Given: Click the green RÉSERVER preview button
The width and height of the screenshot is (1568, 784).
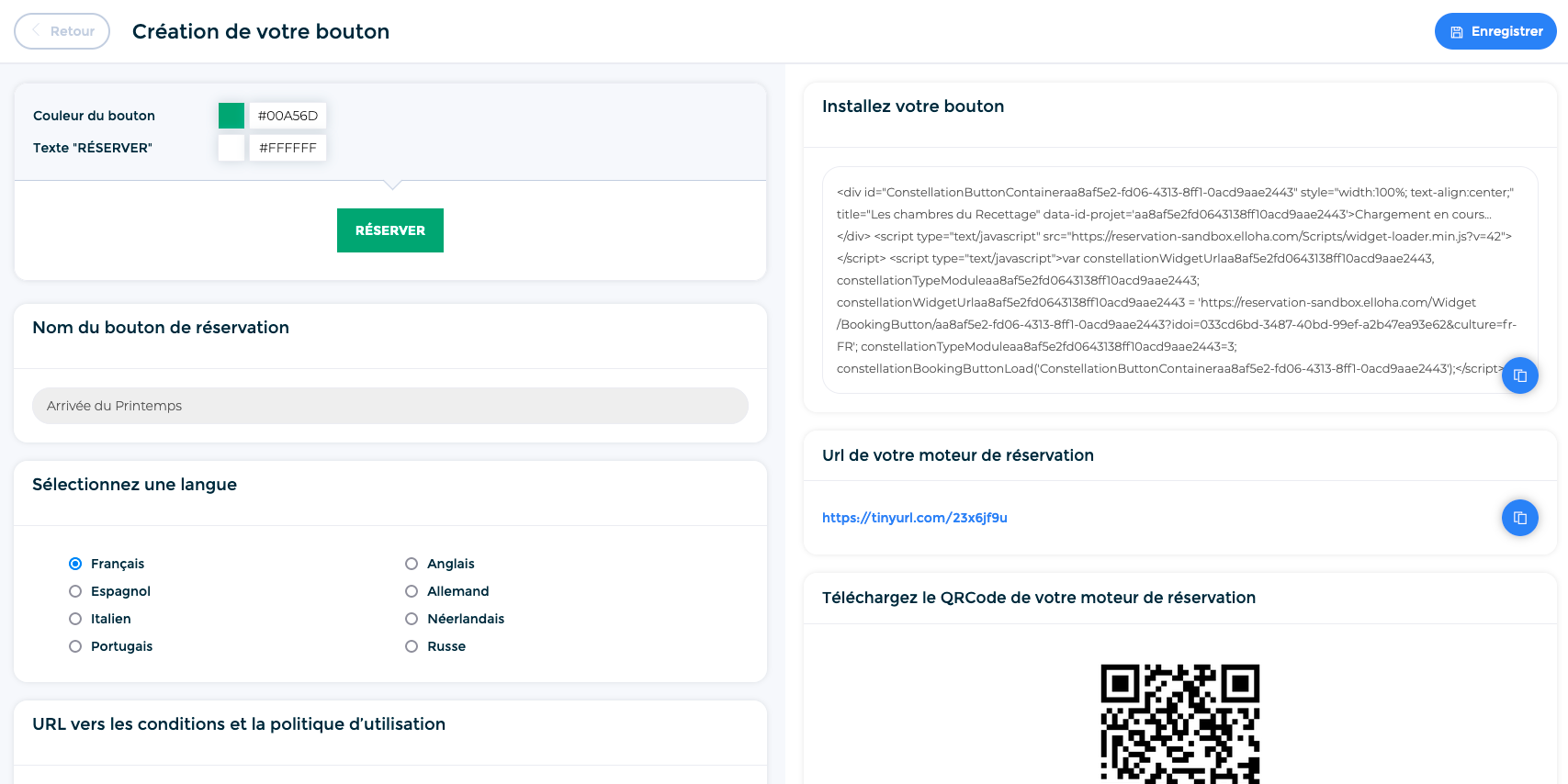Looking at the screenshot, I should [390, 230].
